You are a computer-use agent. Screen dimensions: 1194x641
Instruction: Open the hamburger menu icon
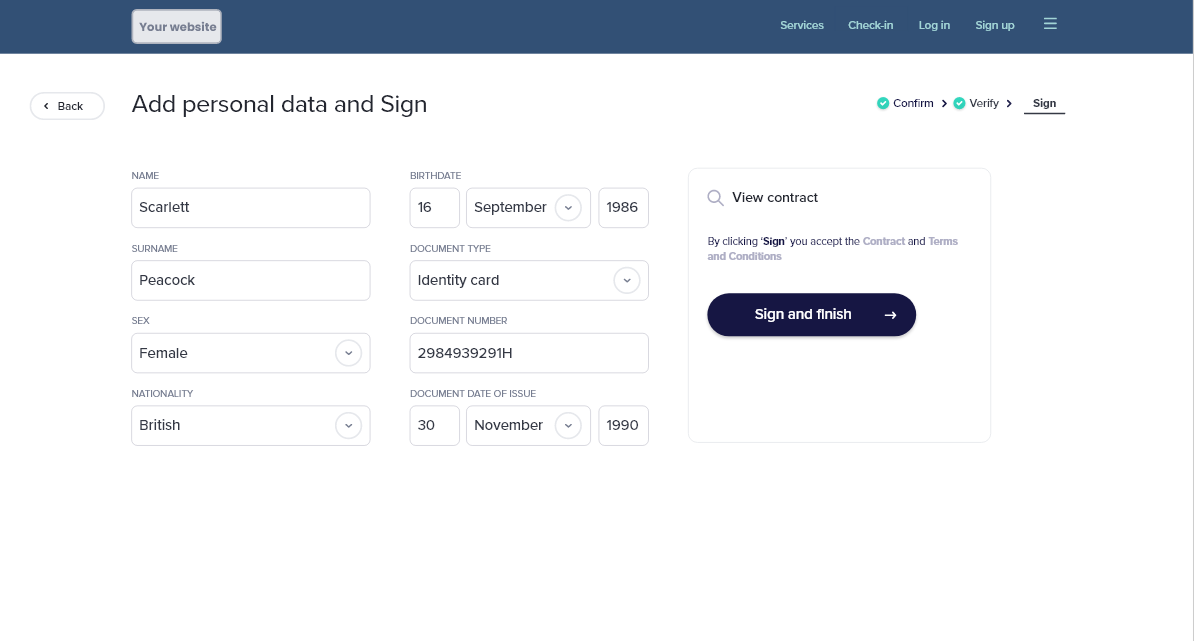[1050, 24]
